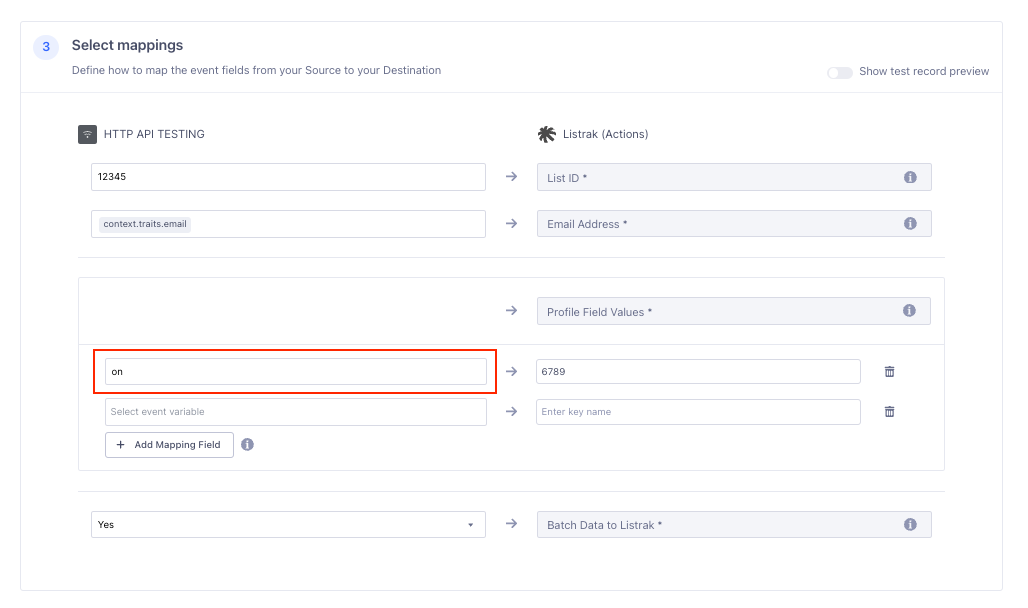Delete the 6789 mapping row using trash icon
The height and width of the screenshot is (608, 1028).
pyautogui.click(x=889, y=371)
